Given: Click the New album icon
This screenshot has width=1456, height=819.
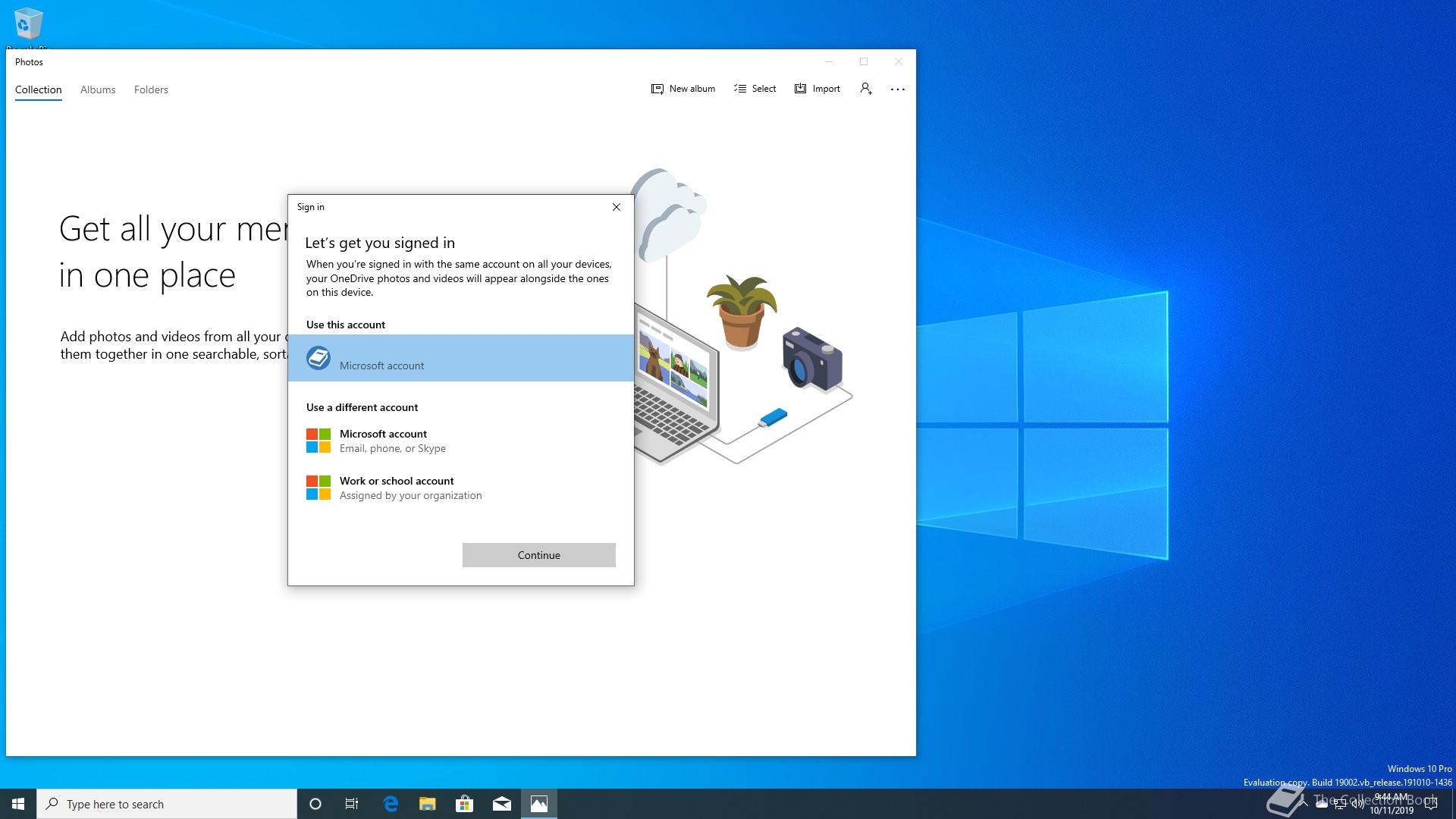Looking at the screenshot, I should click(657, 89).
